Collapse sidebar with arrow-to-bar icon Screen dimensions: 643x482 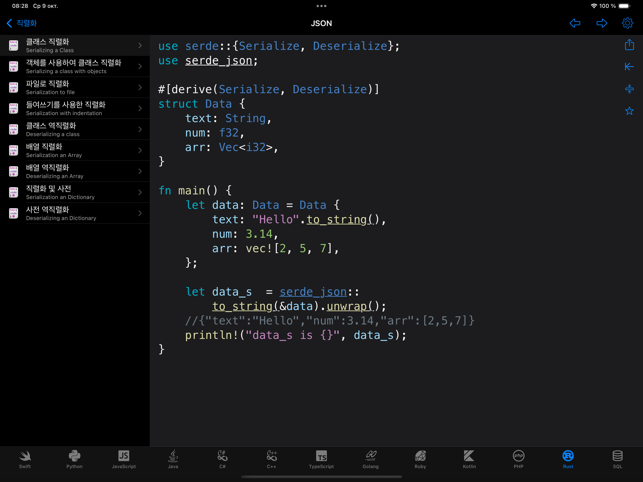coord(629,66)
